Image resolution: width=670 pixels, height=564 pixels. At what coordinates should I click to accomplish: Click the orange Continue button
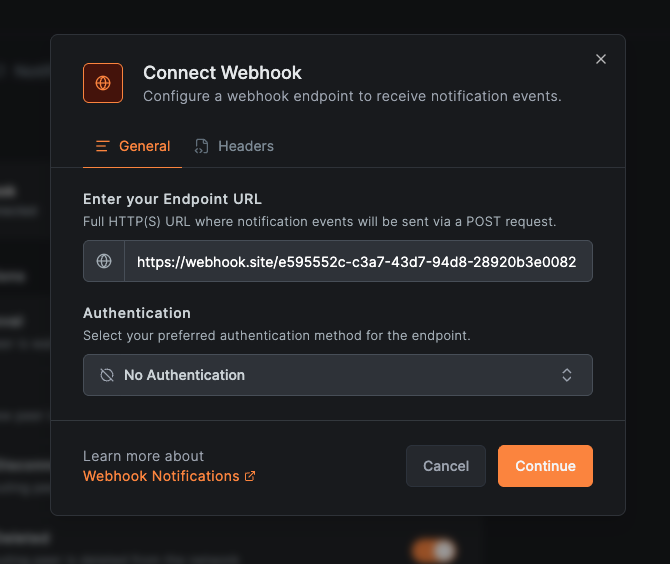click(x=545, y=466)
